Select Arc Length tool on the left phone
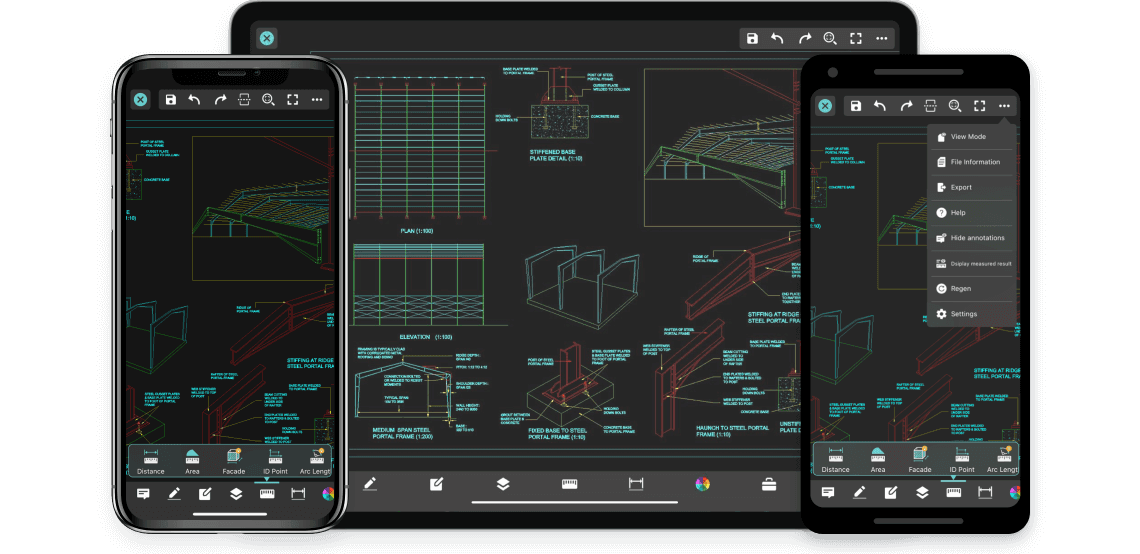 pos(316,462)
